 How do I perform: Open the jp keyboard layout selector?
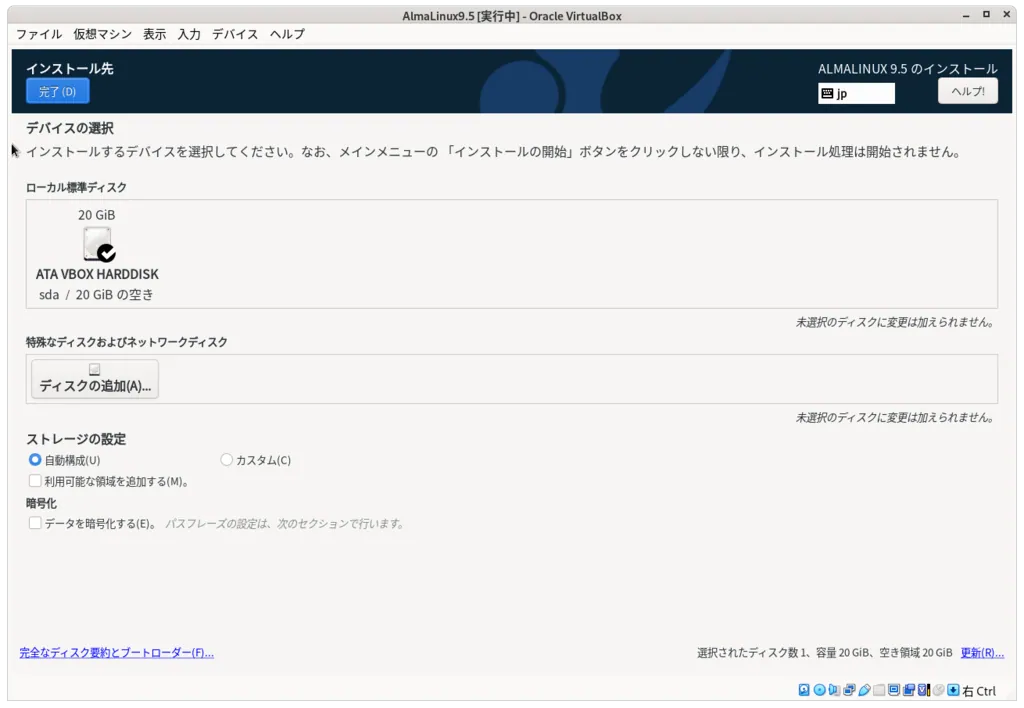tap(856, 92)
